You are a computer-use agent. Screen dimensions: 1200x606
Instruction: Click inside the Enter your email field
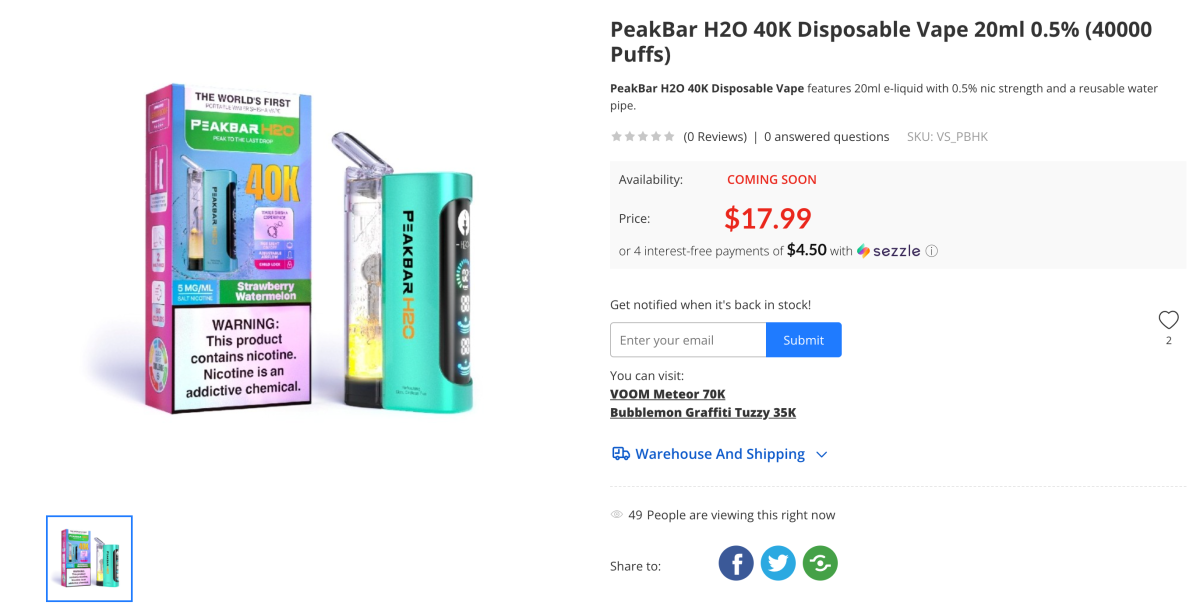tap(687, 339)
